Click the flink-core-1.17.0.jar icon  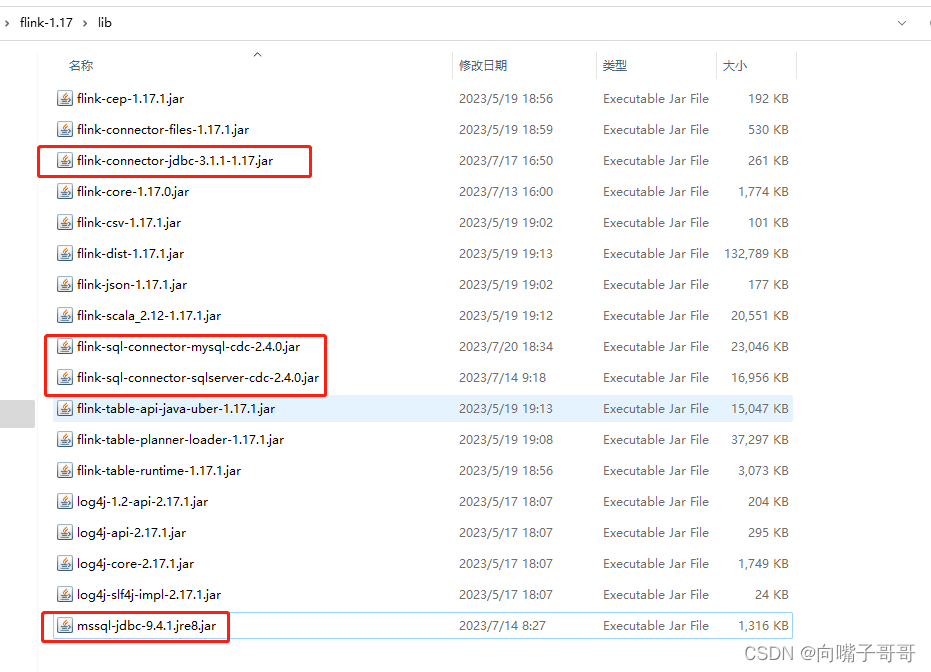64,191
